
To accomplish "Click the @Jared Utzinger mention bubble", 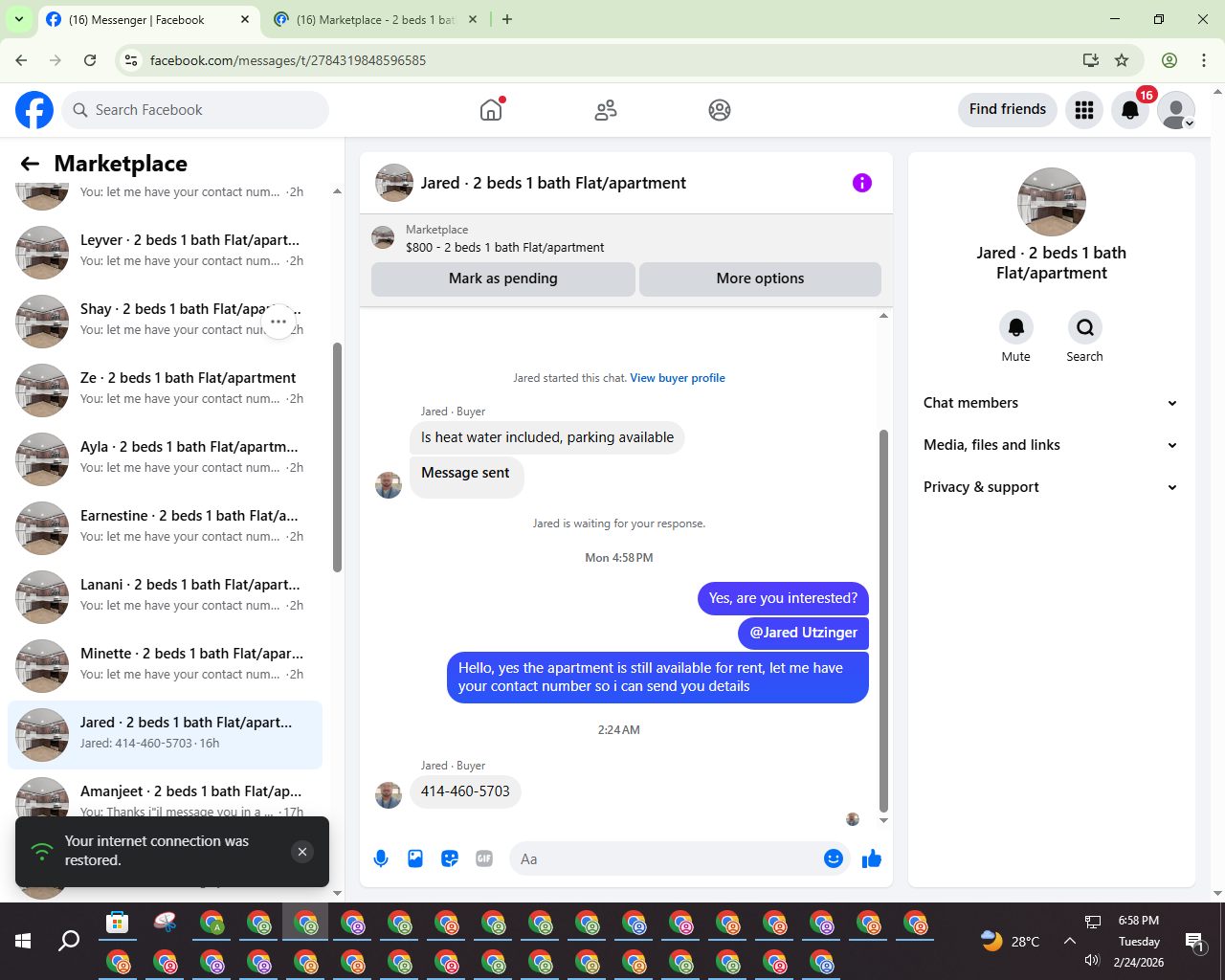I will click(803, 633).
